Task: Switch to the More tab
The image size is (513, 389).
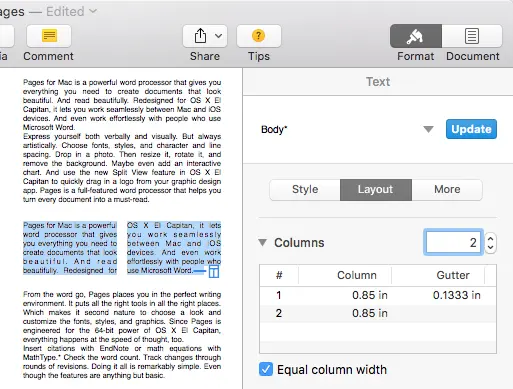Action: [447, 189]
